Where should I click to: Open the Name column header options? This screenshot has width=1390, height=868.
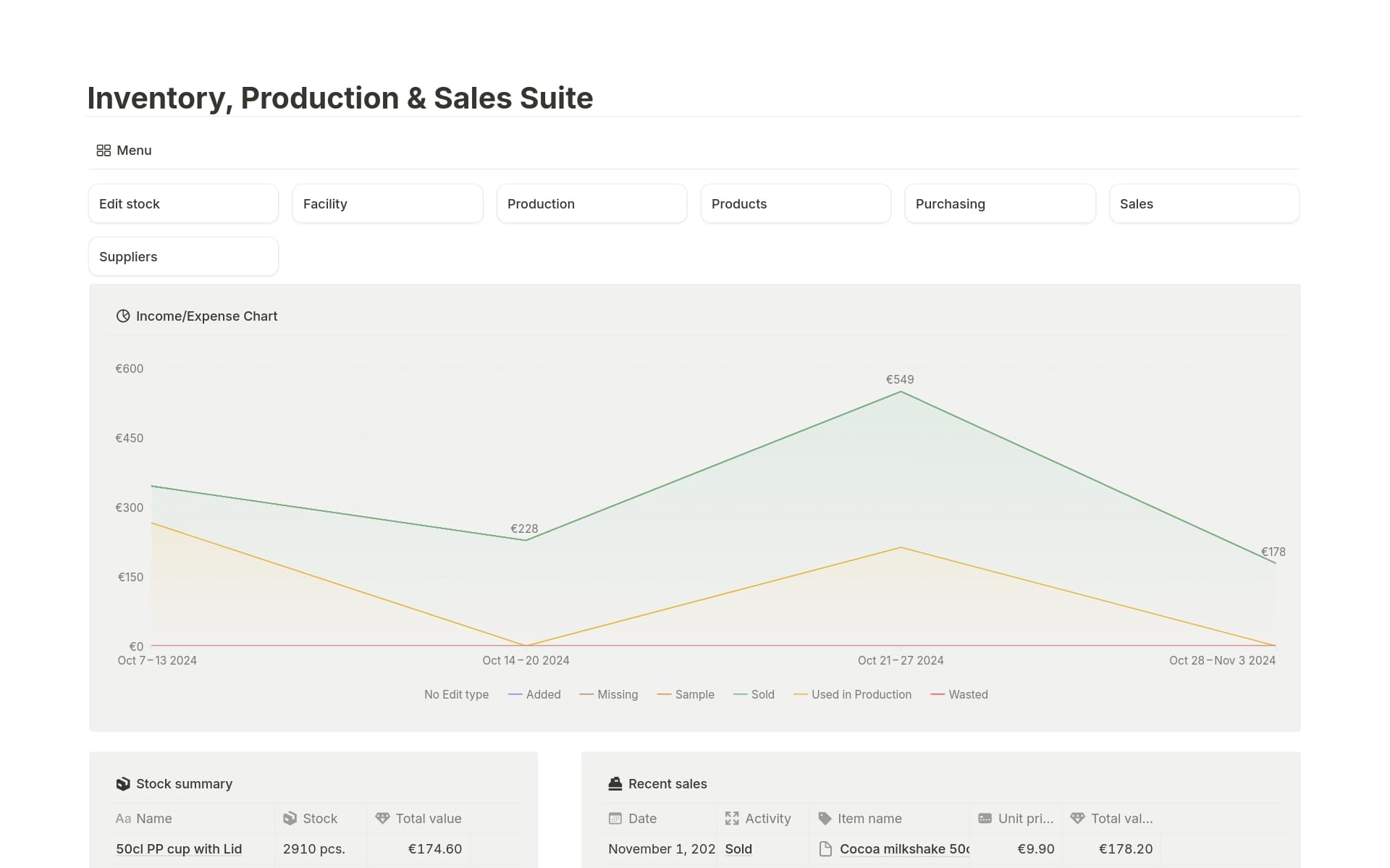tap(153, 818)
